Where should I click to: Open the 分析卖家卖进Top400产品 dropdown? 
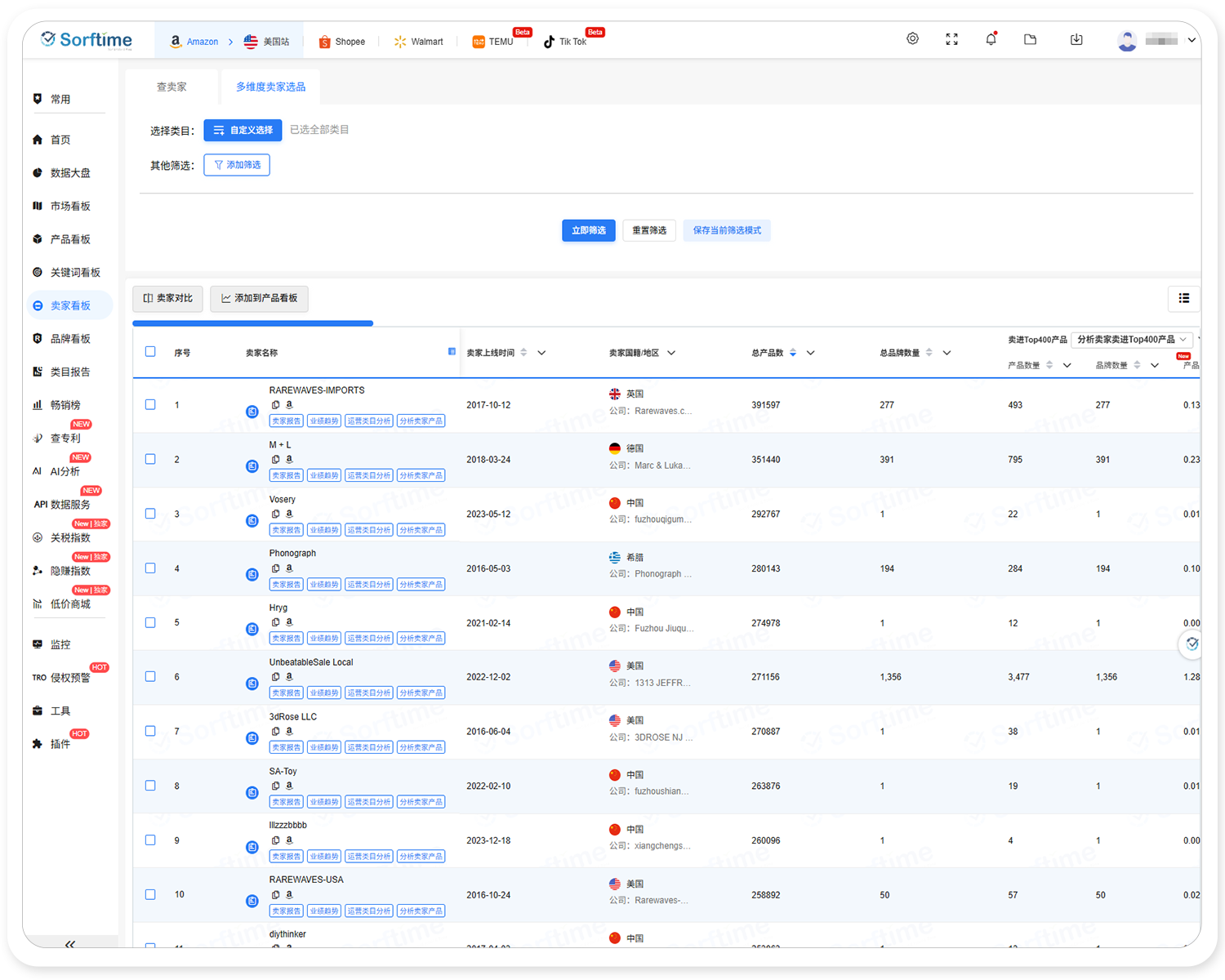coord(1131,340)
